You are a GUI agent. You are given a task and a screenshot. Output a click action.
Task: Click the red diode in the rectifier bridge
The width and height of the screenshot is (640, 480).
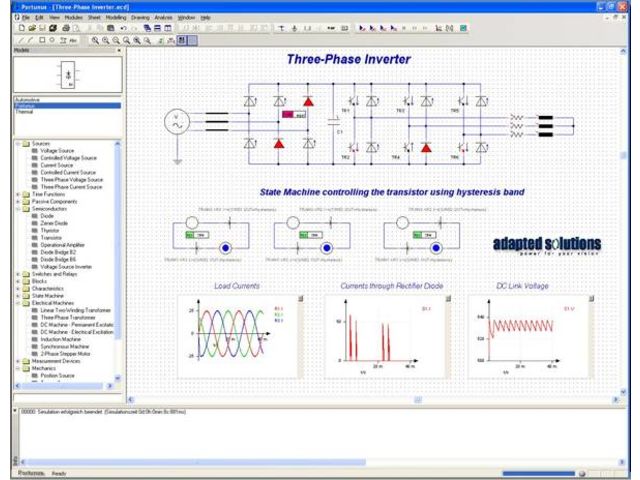[308, 102]
